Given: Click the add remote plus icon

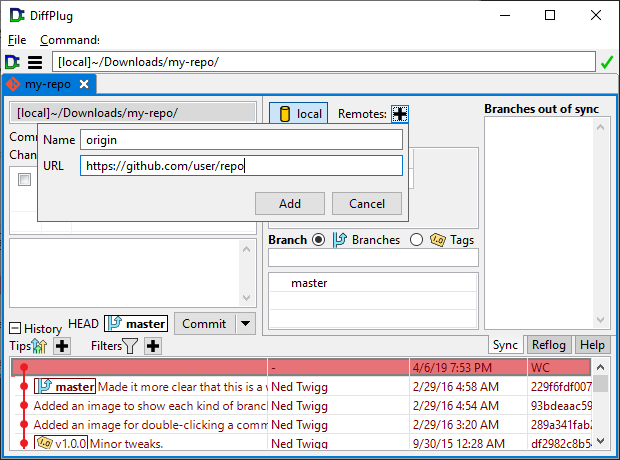Looking at the screenshot, I should (400, 114).
